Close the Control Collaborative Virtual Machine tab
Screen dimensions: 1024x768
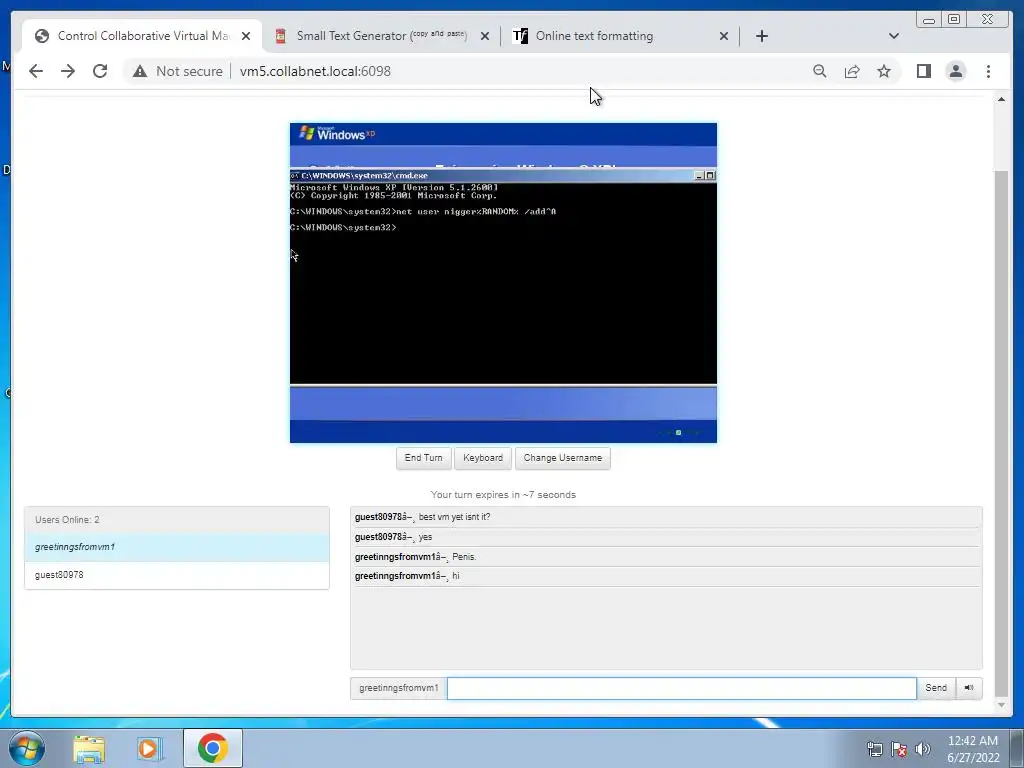246,36
